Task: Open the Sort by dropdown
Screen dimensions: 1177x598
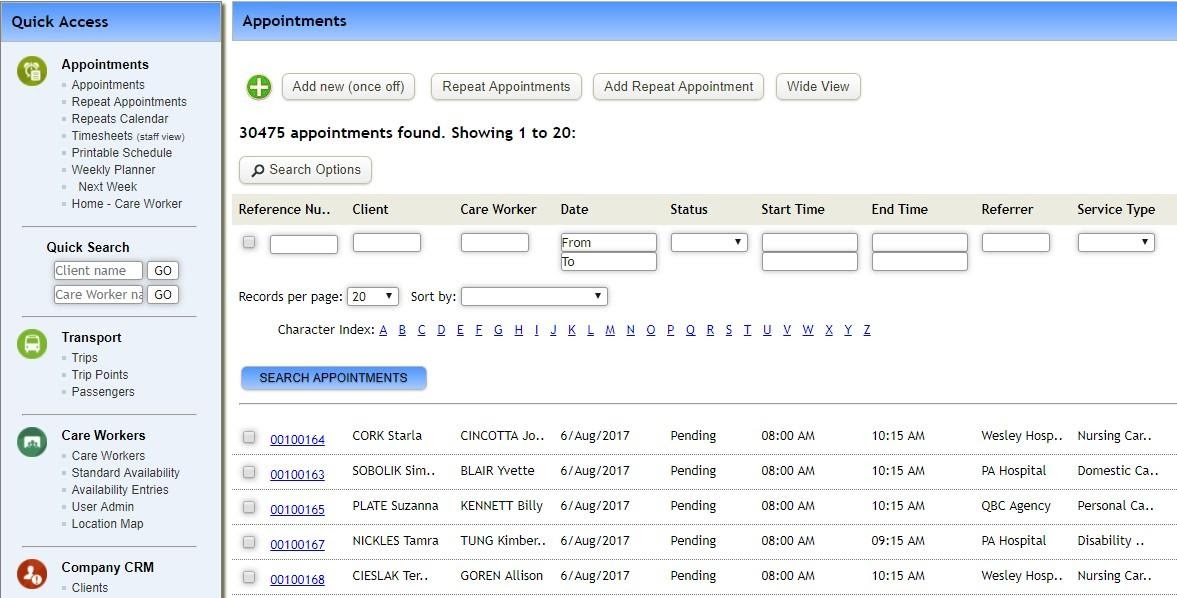Action: click(x=534, y=296)
